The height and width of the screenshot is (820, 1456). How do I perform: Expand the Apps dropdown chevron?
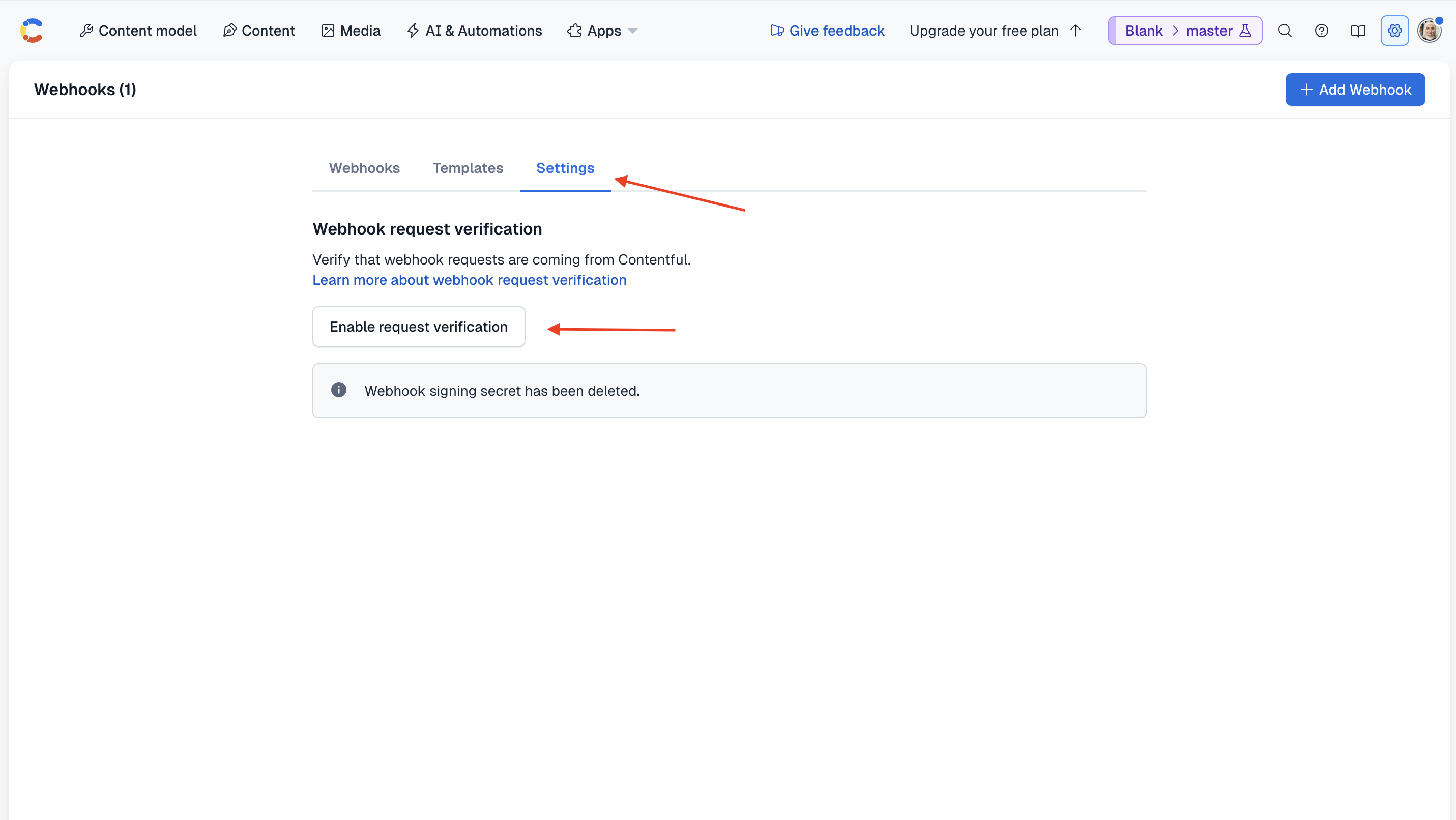point(632,31)
